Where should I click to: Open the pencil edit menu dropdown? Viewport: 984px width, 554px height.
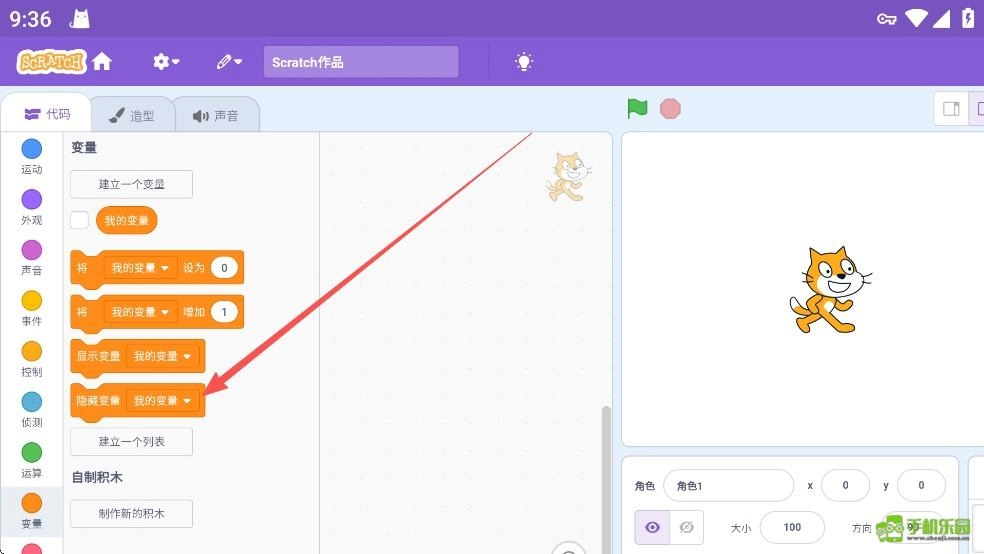229,62
